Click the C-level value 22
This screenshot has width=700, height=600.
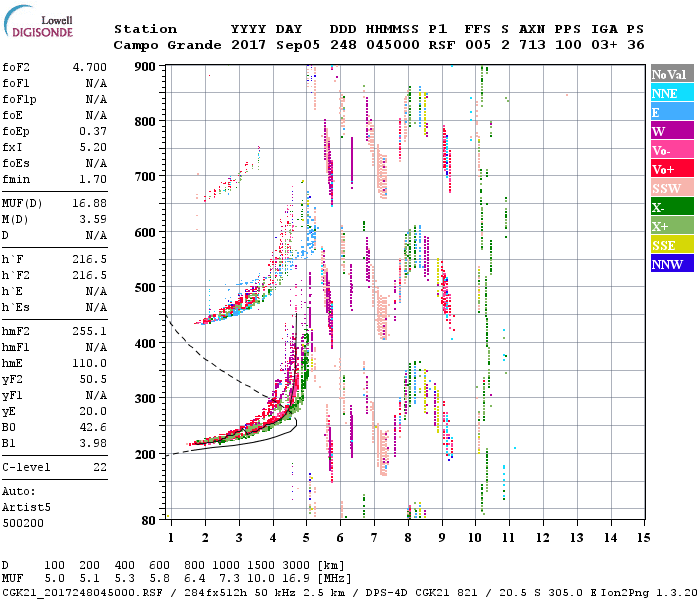pyautogui.click(x=100, y=467)
